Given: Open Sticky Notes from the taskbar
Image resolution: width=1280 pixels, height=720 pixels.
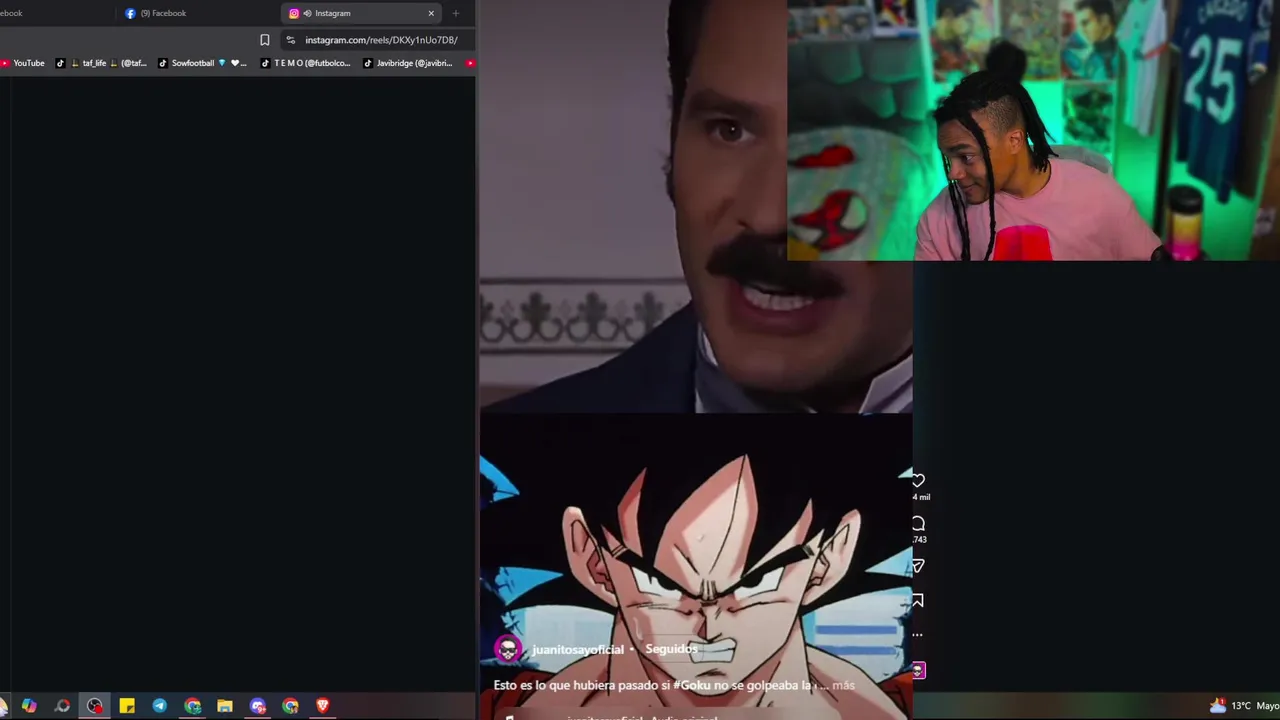Looking at the screenshot, I should pyautogui.click(x=127, y=706).
